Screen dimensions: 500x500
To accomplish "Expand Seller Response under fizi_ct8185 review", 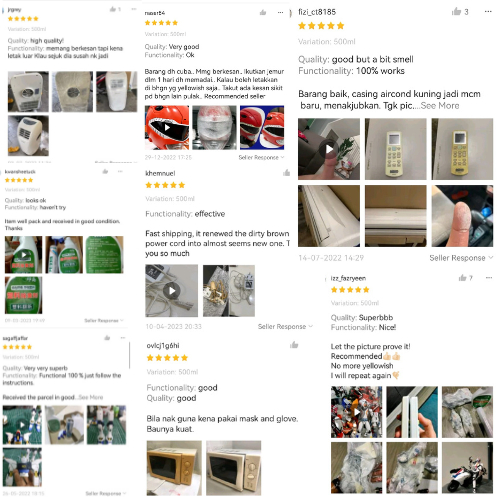I will (x=461, y=258).
